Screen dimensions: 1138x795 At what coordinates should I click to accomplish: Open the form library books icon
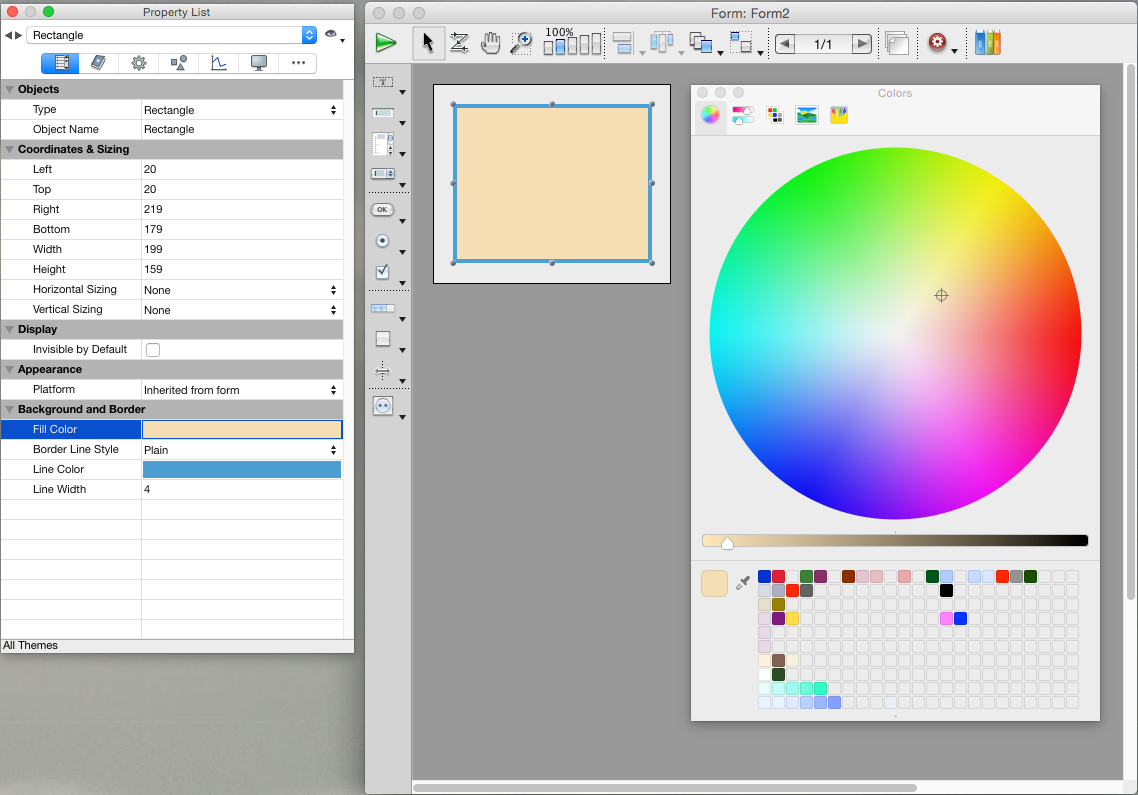tap(987, 43)
